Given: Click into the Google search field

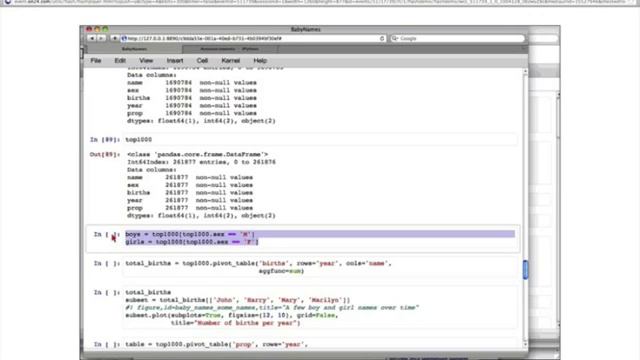Looking at the screenshot, I should [x=457, y=38].
